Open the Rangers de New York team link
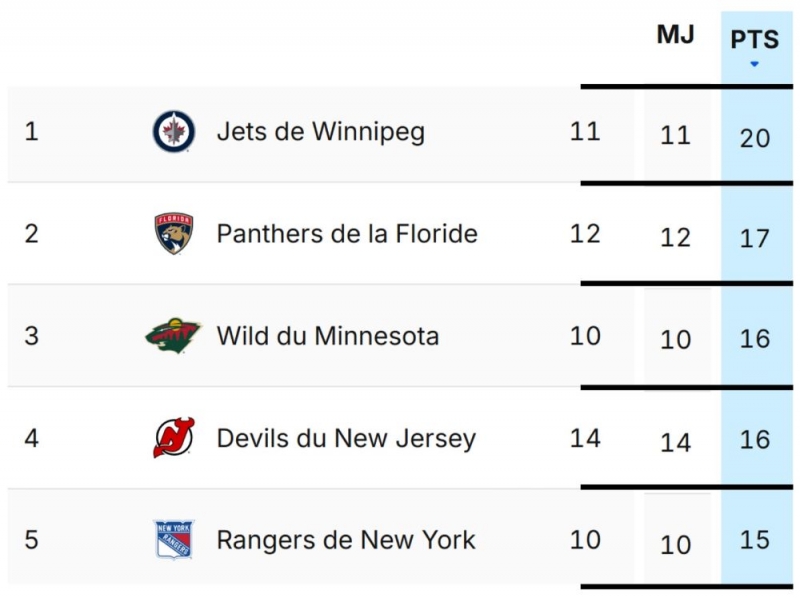800x598 pixels. [x=344, y=539]
